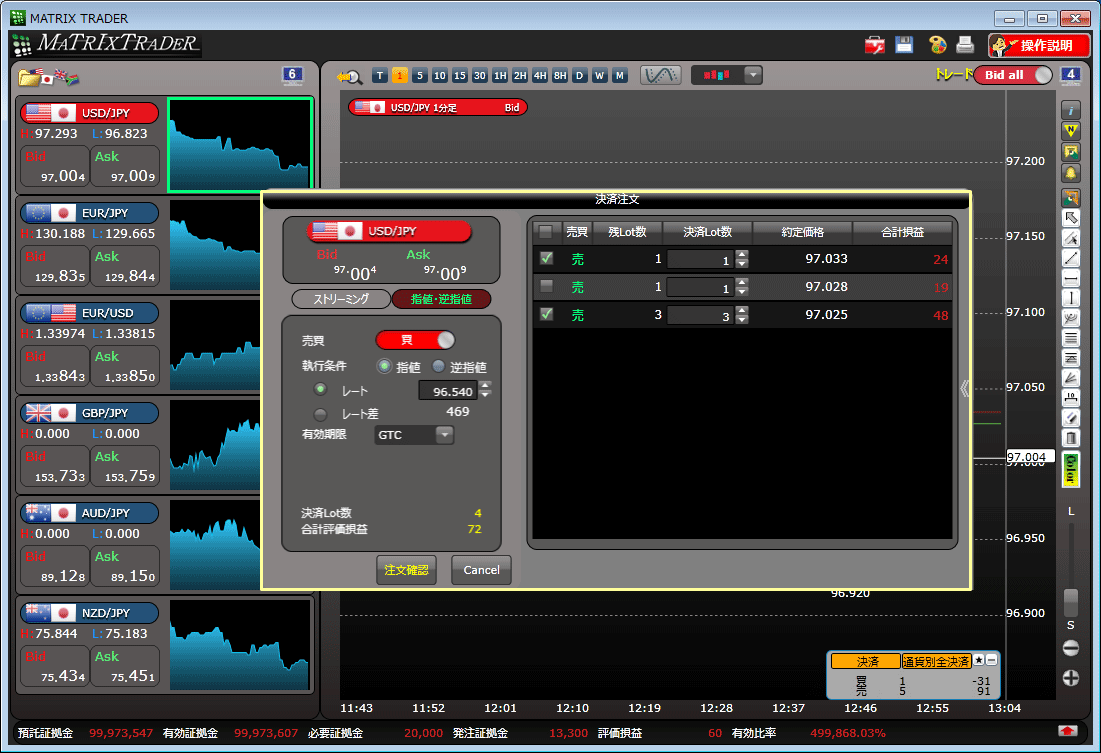Toggle the Bid all switch

point(1013,74)
